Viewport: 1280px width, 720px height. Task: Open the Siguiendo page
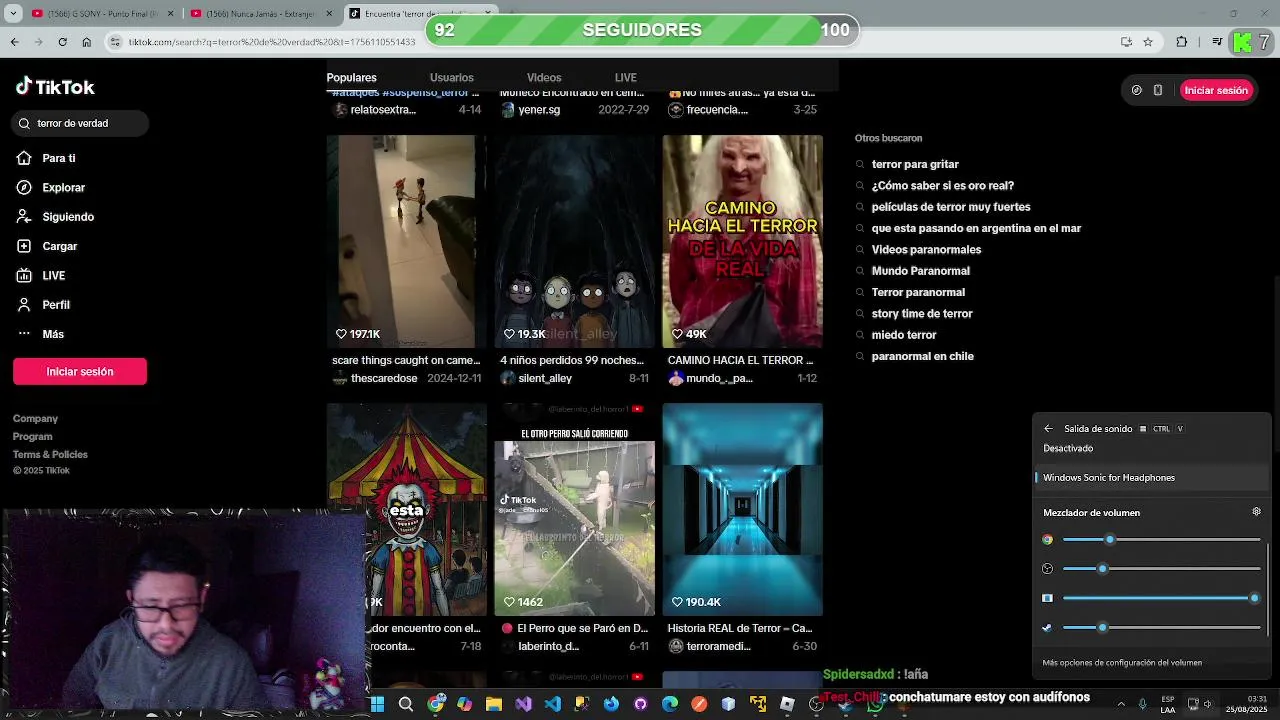click(55, 217)
